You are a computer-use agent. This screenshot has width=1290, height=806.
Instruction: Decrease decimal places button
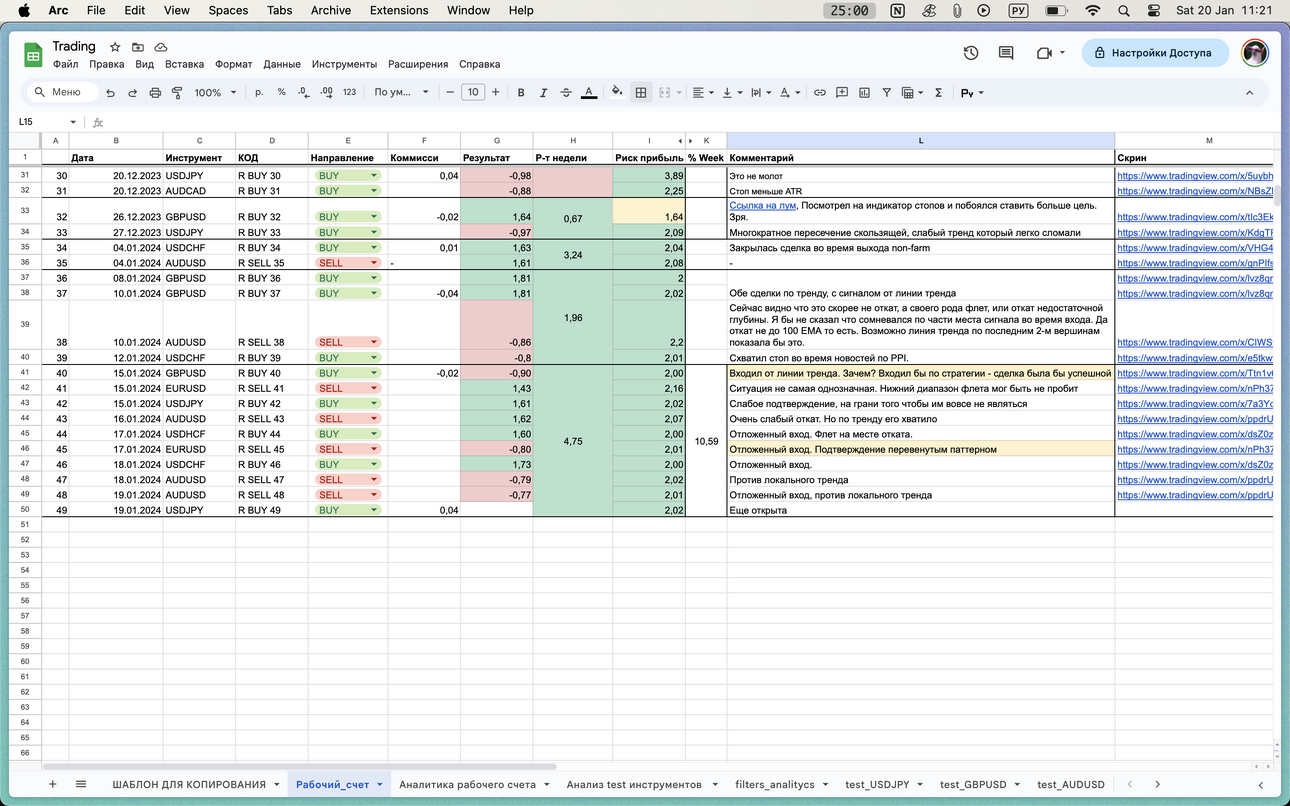click(x=304, y=92)
